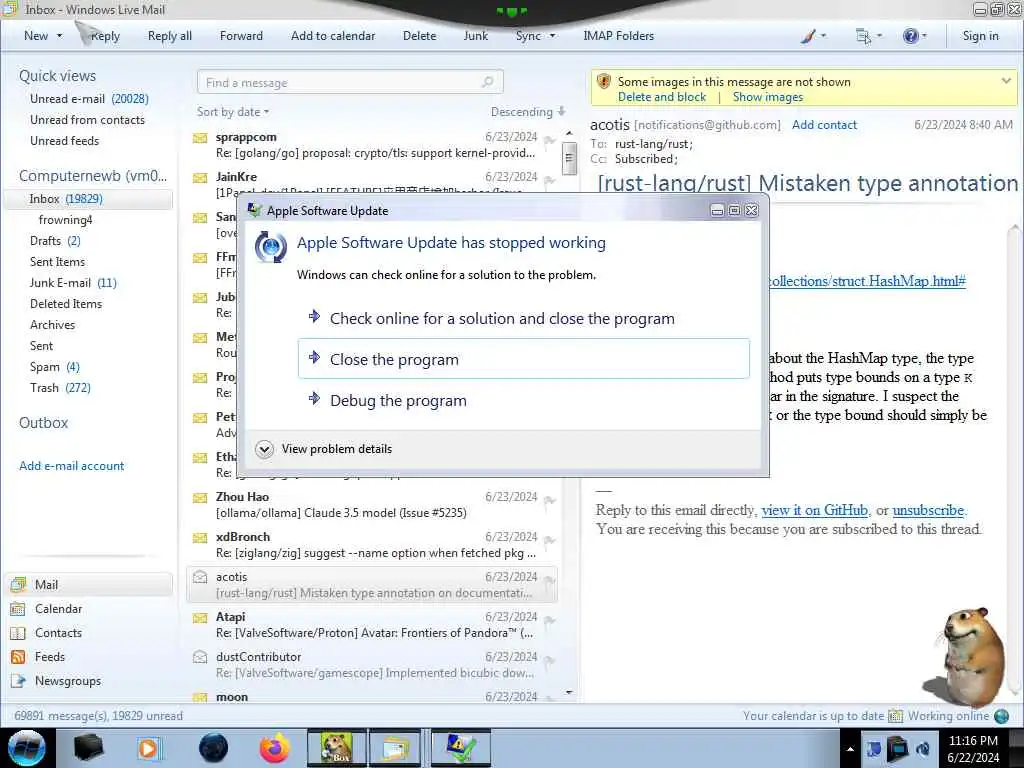Open dropdown arrow beside the Menus icon
Screen dimensions: 1024x768
[879, 36]
